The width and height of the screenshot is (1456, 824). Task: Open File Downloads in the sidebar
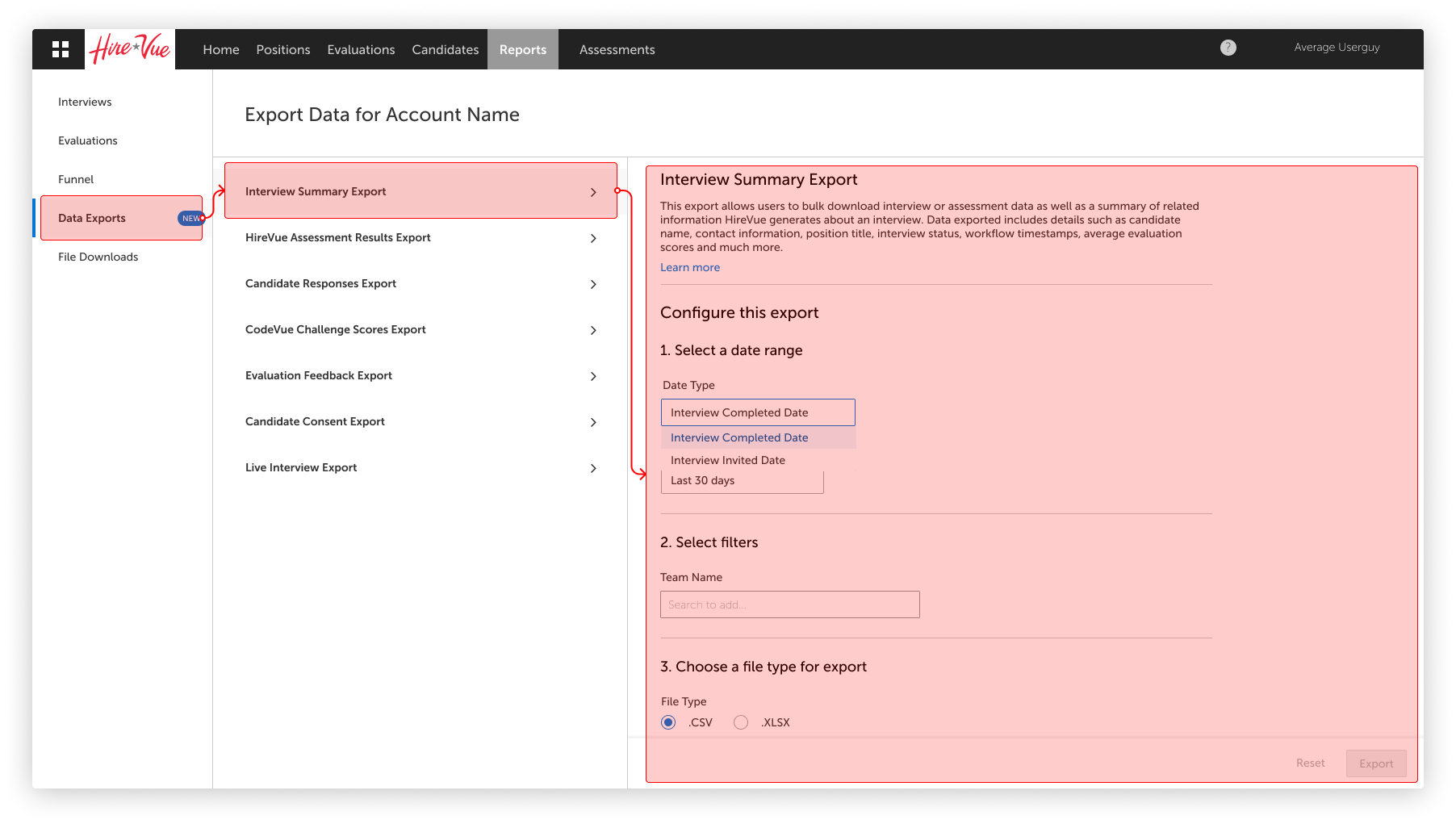coord(98,257)
